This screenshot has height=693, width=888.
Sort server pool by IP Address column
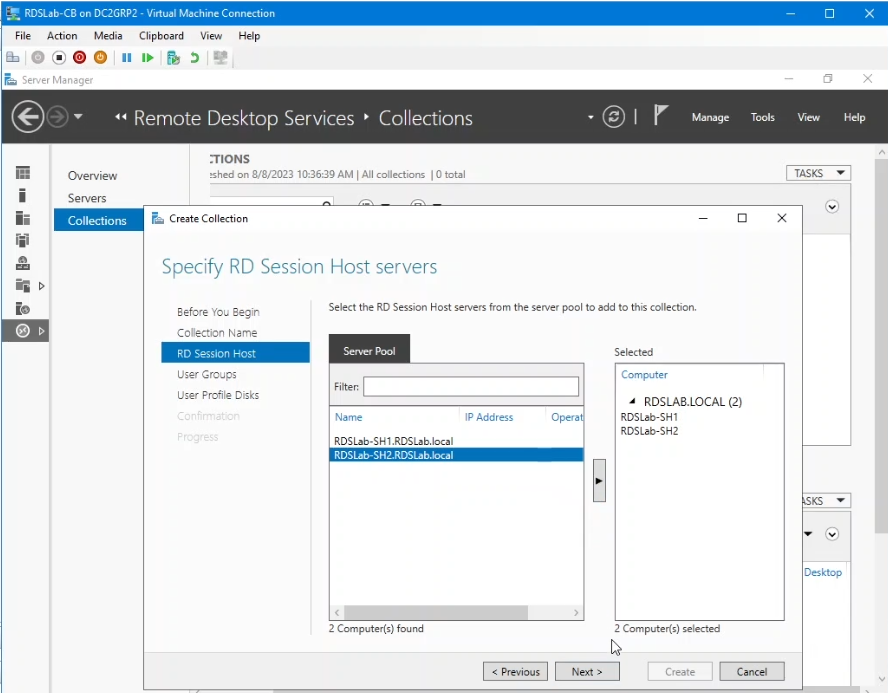pos(489,417)
